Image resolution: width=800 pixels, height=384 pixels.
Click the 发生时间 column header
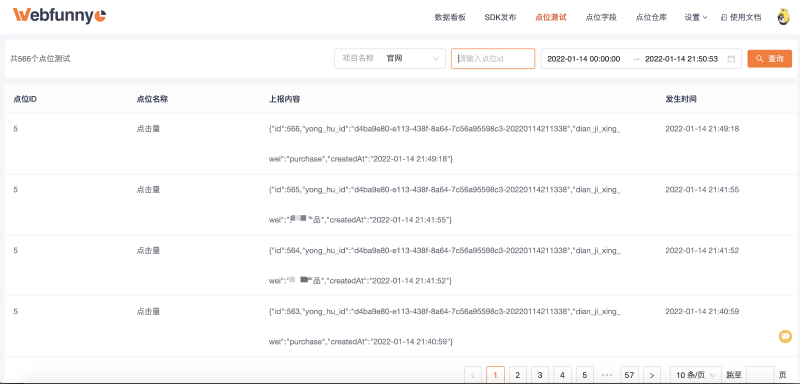681,99
